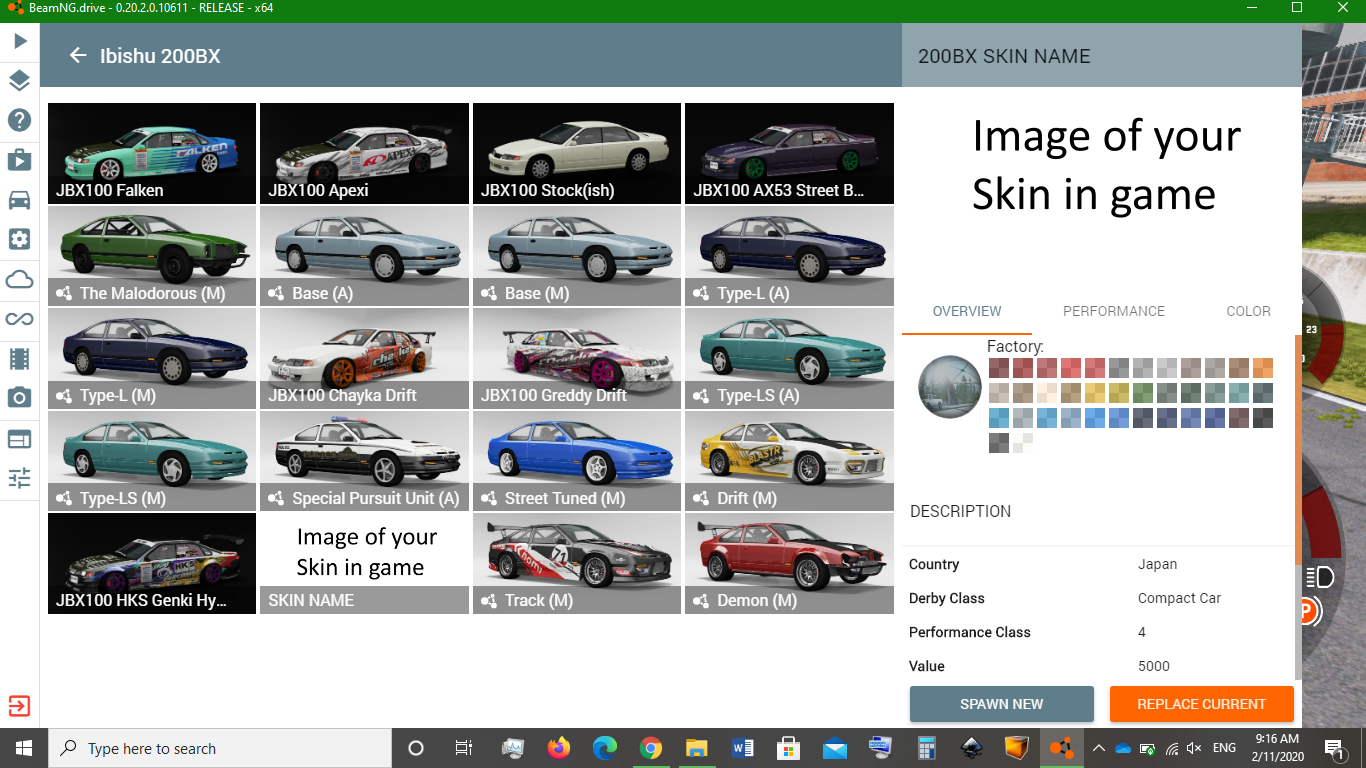
Task: Pick the orange factory color swatch
Action: coord(1263,368)
